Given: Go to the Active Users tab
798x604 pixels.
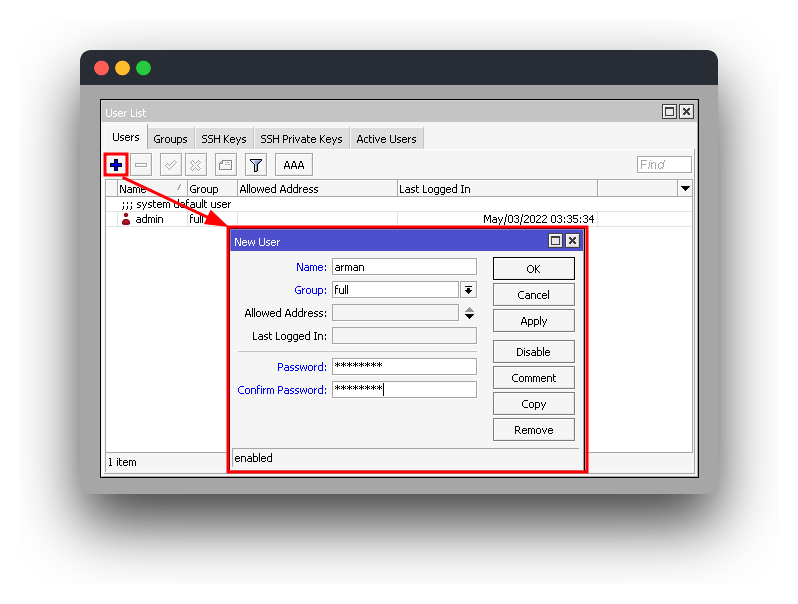Looking at the screenshot, I should point(386,139).
